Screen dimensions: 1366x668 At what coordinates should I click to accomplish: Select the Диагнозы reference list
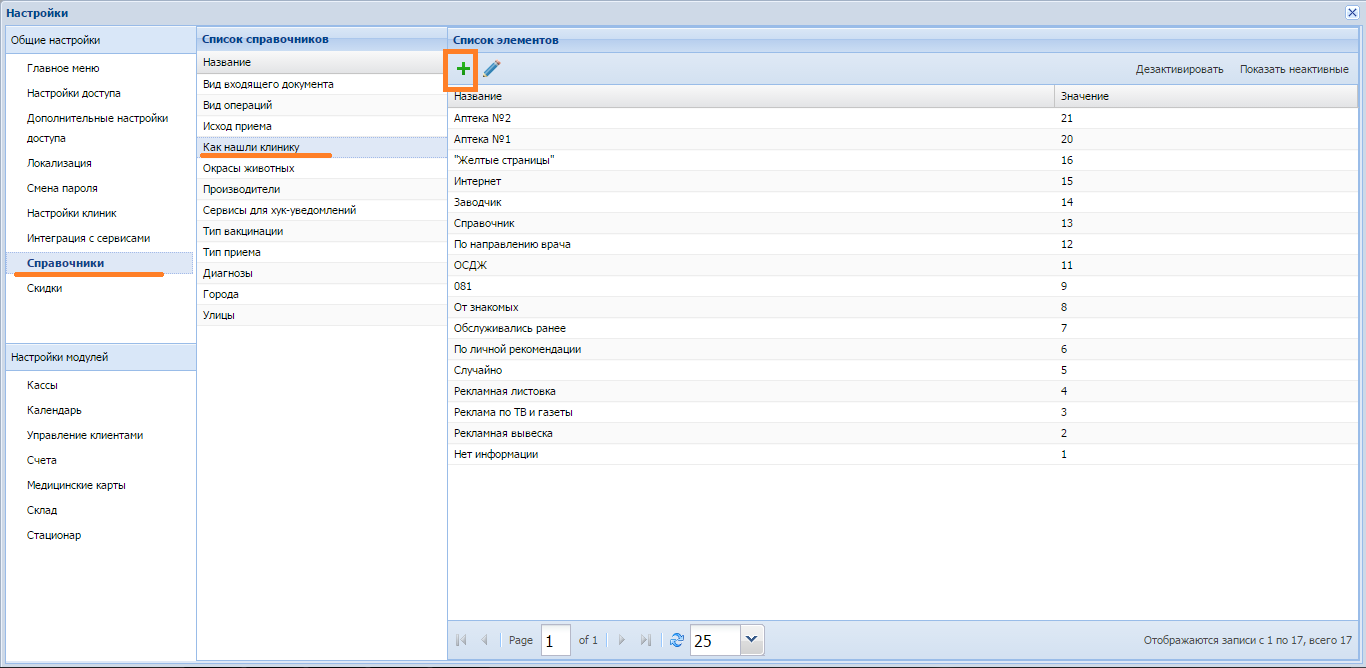tap(228, 273)
